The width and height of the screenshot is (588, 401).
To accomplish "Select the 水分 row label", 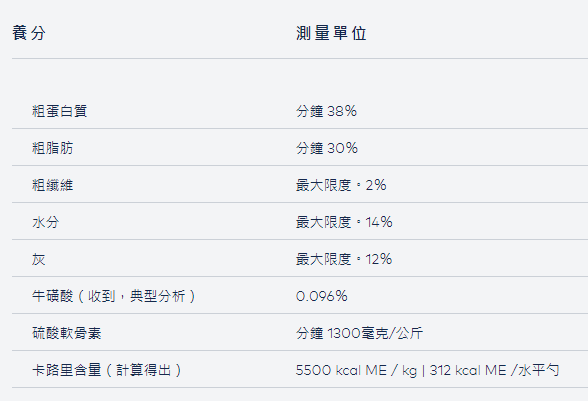I will (46, 222).
